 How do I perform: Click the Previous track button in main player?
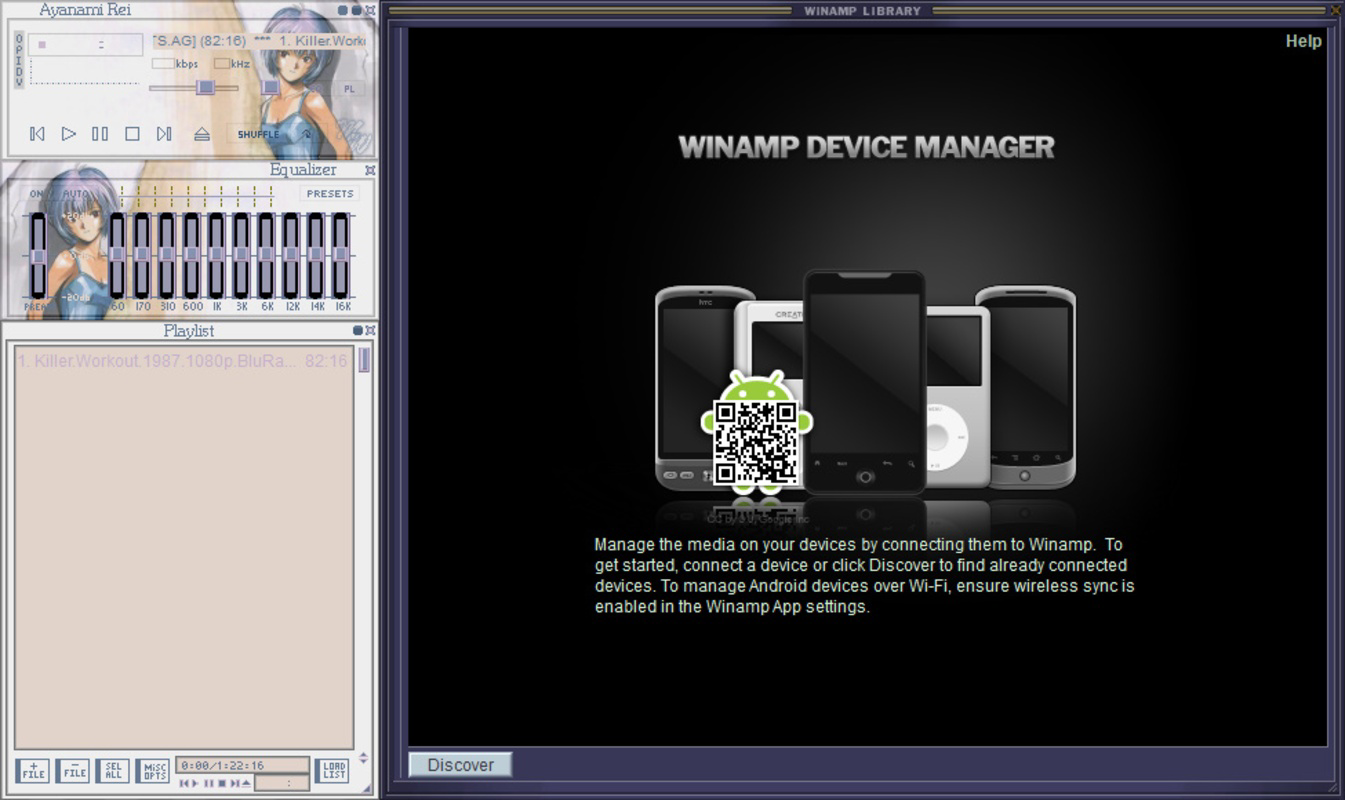(x=37, y=133)
